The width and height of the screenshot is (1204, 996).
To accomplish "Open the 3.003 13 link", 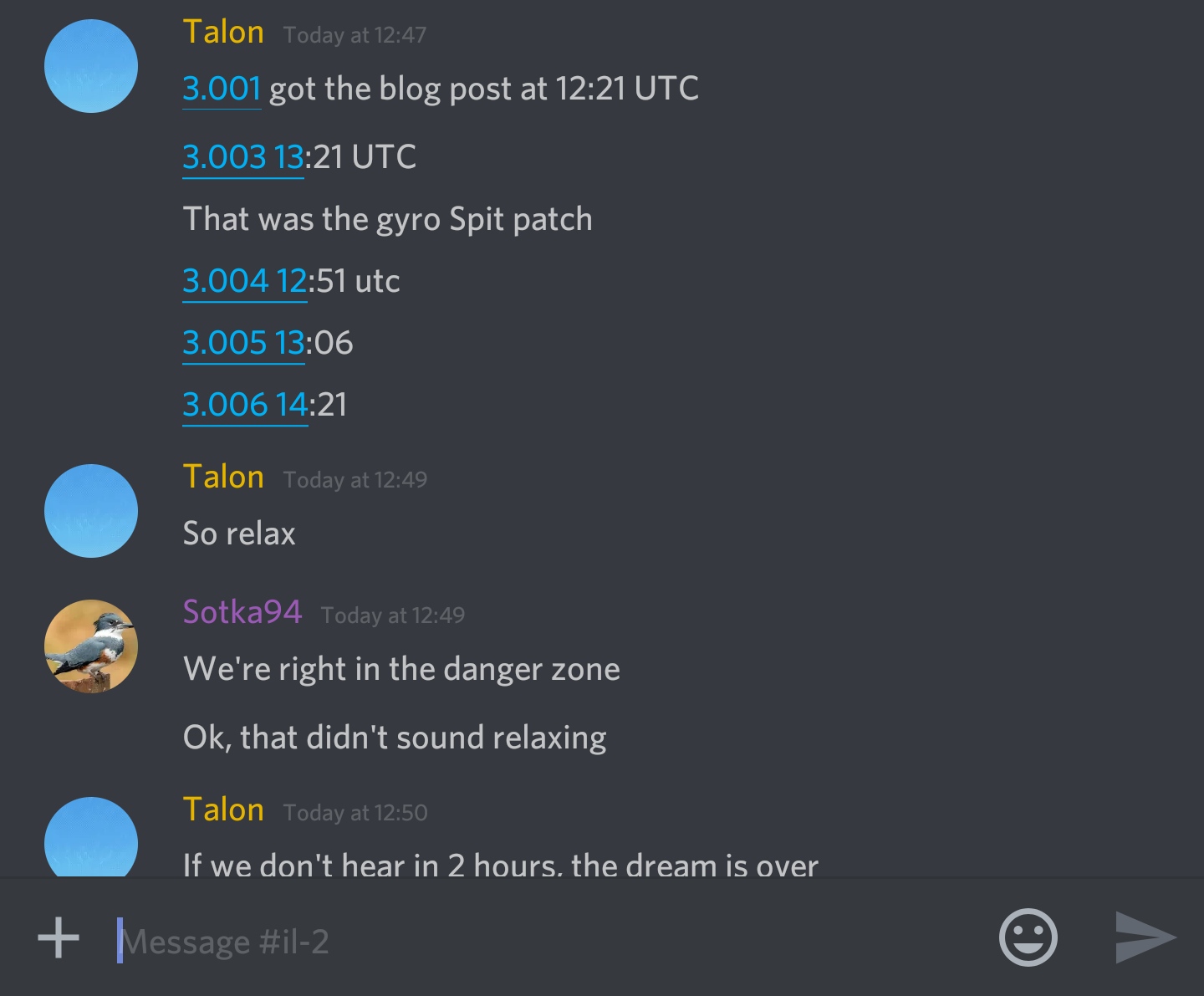I will point(243,157).
